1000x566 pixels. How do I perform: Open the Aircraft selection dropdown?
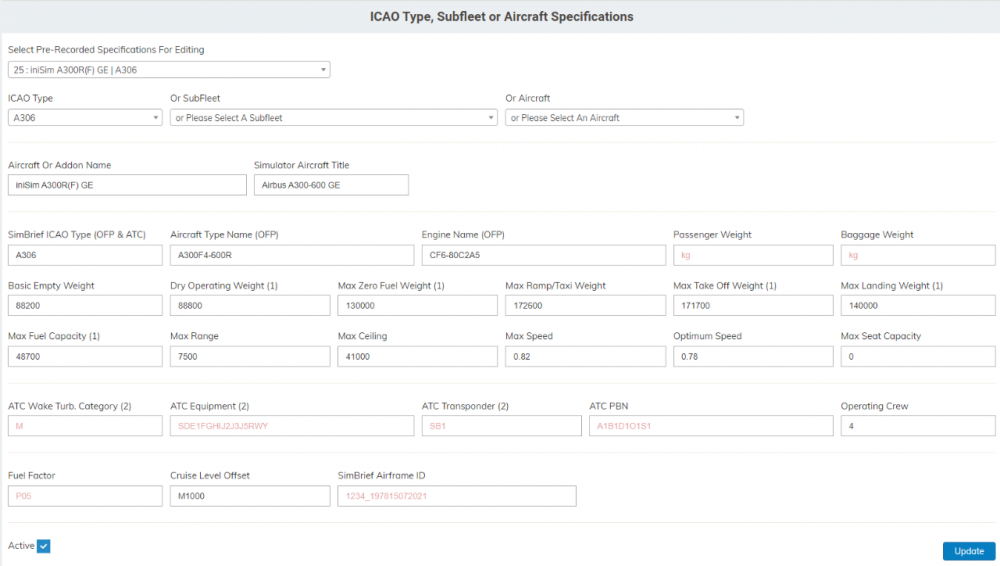point(624,118)
